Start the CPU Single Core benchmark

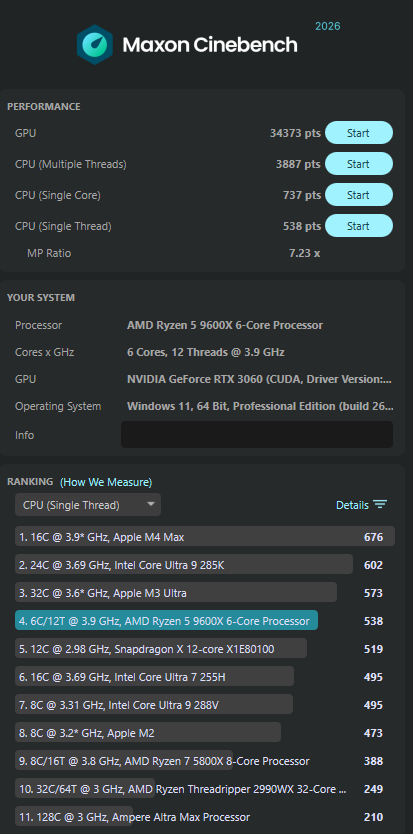359,195
